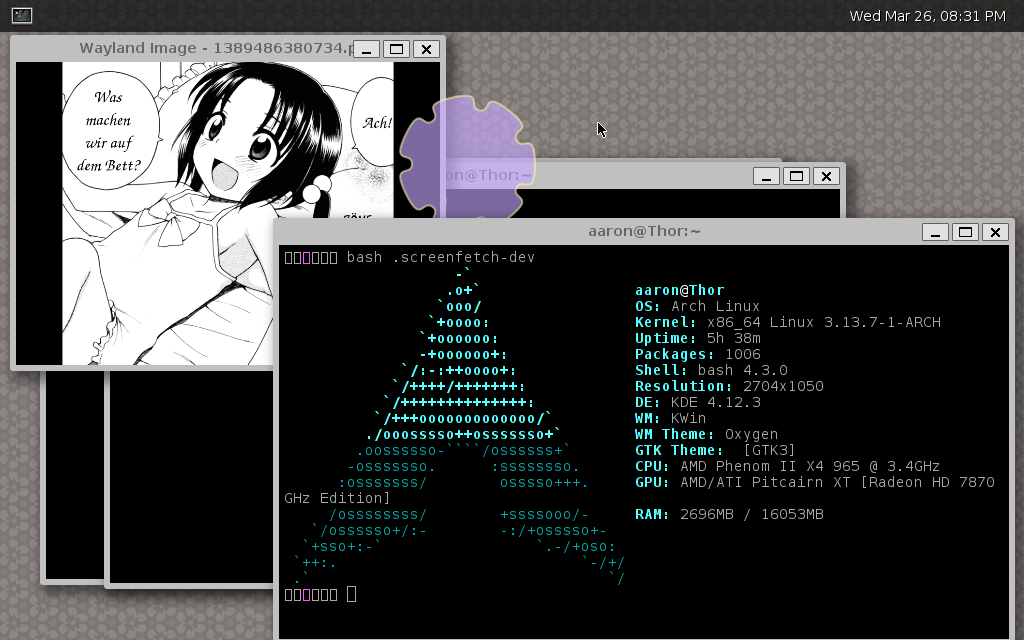Click the 'Resolution: 2704x1050' line
Image resolution: width=1024 pixels, height=640 pixels.
[x=729, y=386]
